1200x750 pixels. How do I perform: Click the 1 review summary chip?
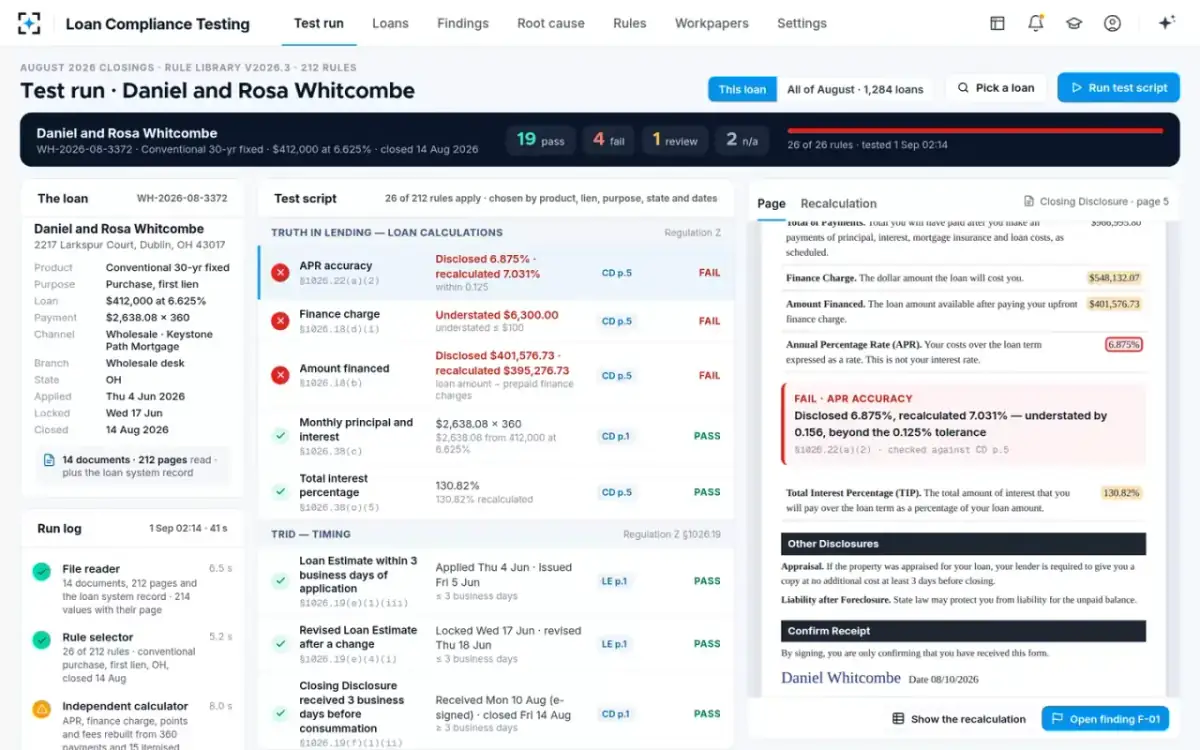click(x=675, y=140)
